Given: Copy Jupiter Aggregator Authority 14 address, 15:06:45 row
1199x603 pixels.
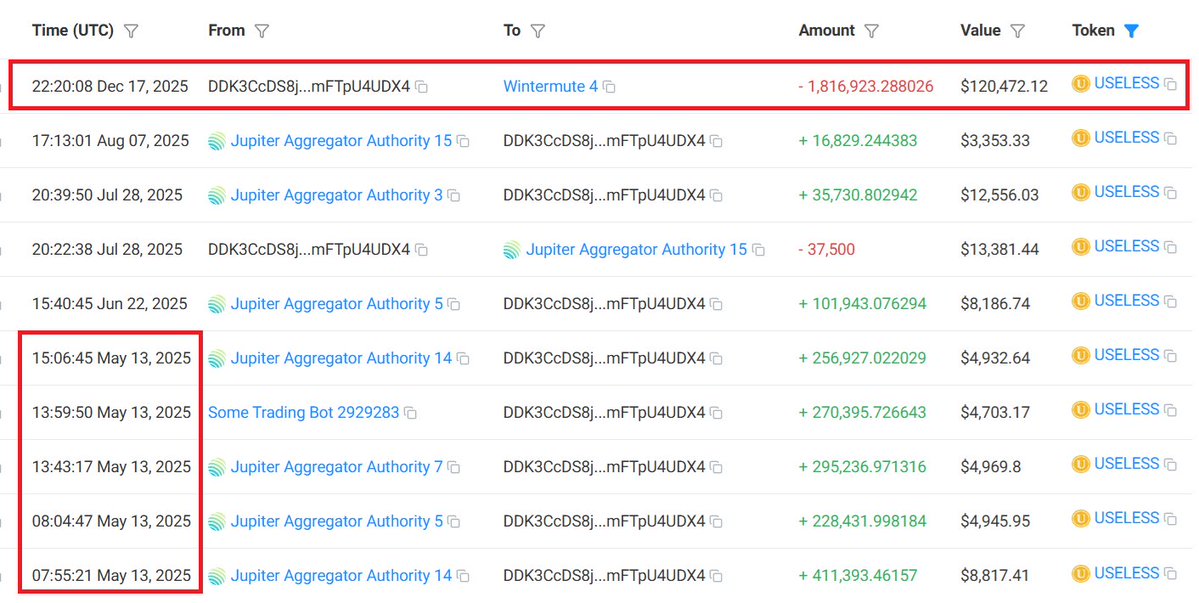Looking at the screenshot, I should coord(463,358).
